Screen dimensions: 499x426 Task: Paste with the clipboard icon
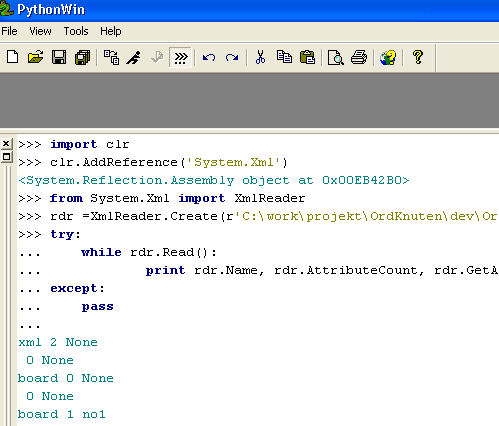pos(307,57)
